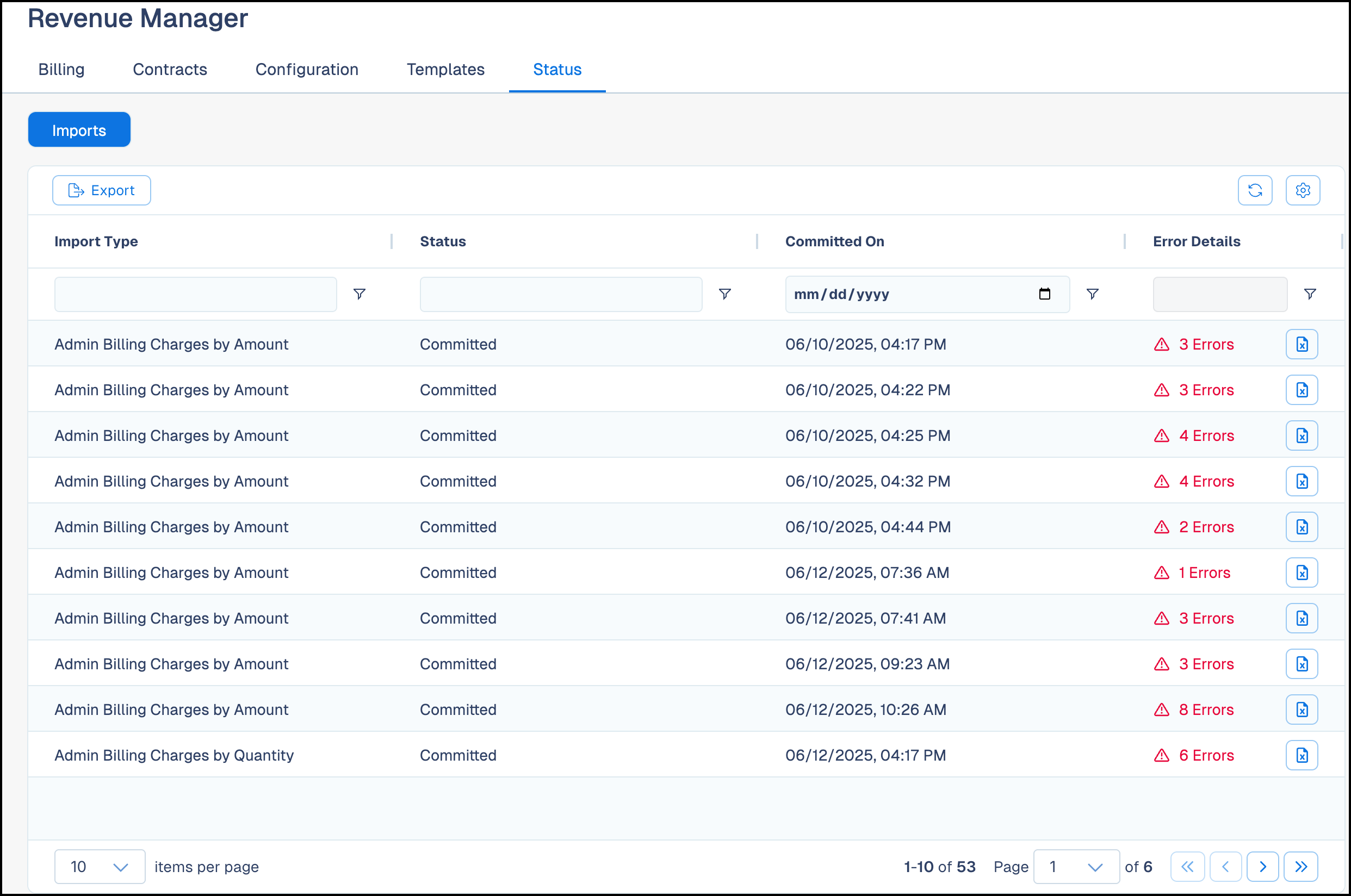Viewport: 1351px width, 896px height.
Task: Download error file for 10:26 AM row
Action: (x=1302, y=710)
